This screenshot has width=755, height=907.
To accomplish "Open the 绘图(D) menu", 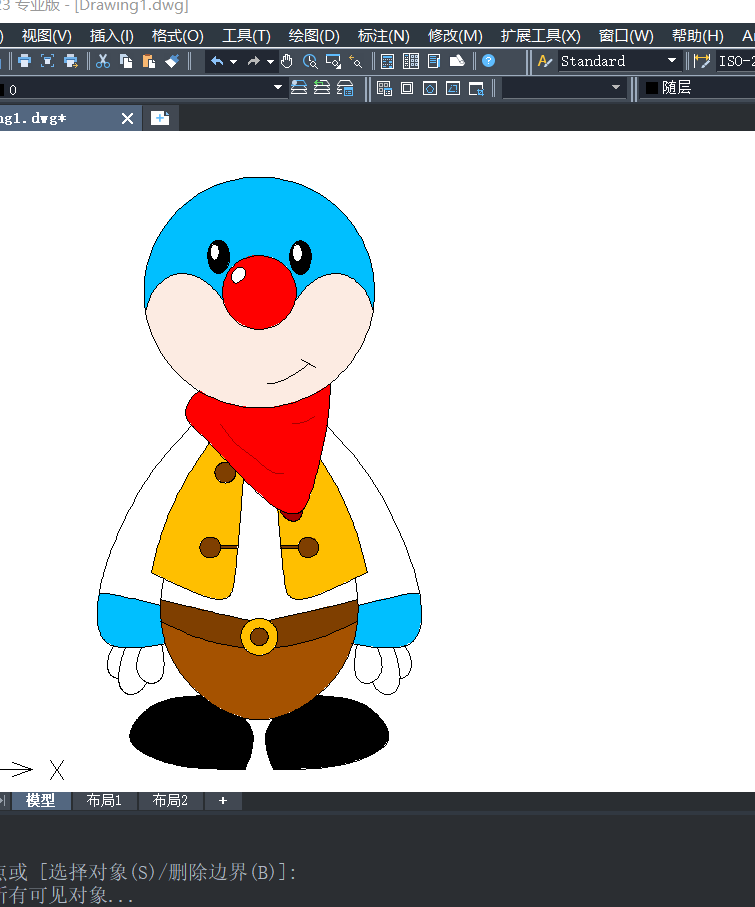I will [x=314, y=36].
